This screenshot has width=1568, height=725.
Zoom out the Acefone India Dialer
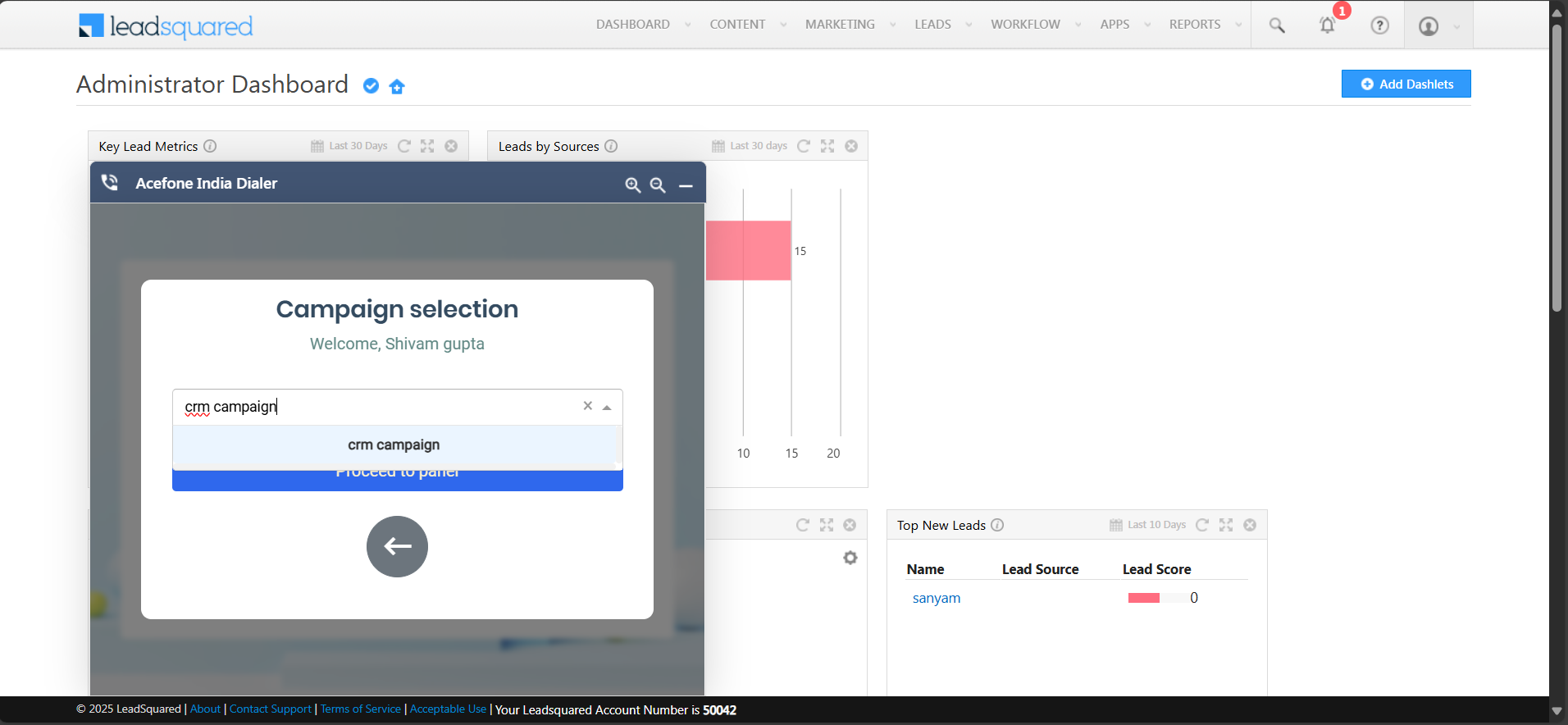[658, 185]
